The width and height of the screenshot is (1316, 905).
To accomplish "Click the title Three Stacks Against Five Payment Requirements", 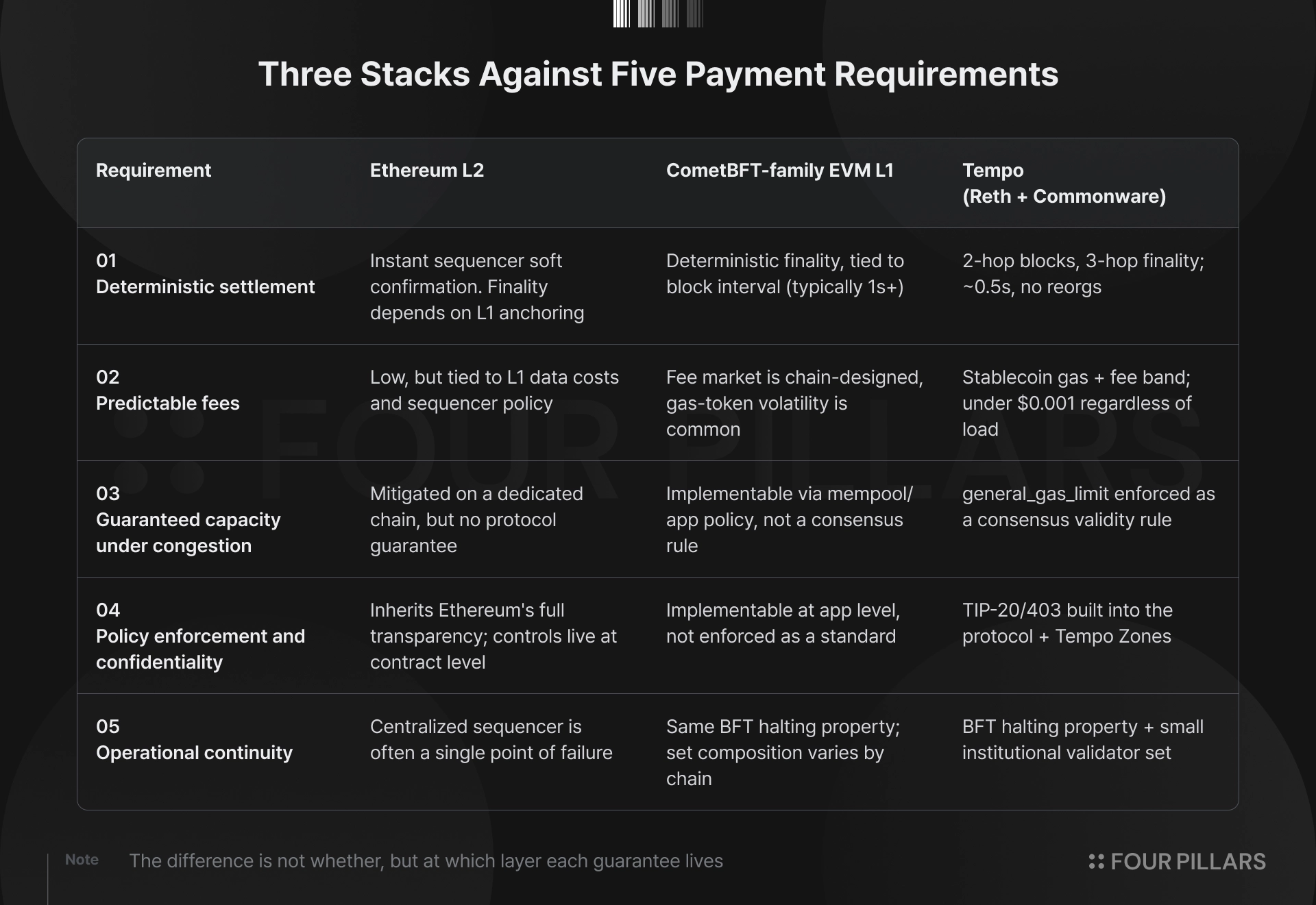I will click(x=658, y=74).
